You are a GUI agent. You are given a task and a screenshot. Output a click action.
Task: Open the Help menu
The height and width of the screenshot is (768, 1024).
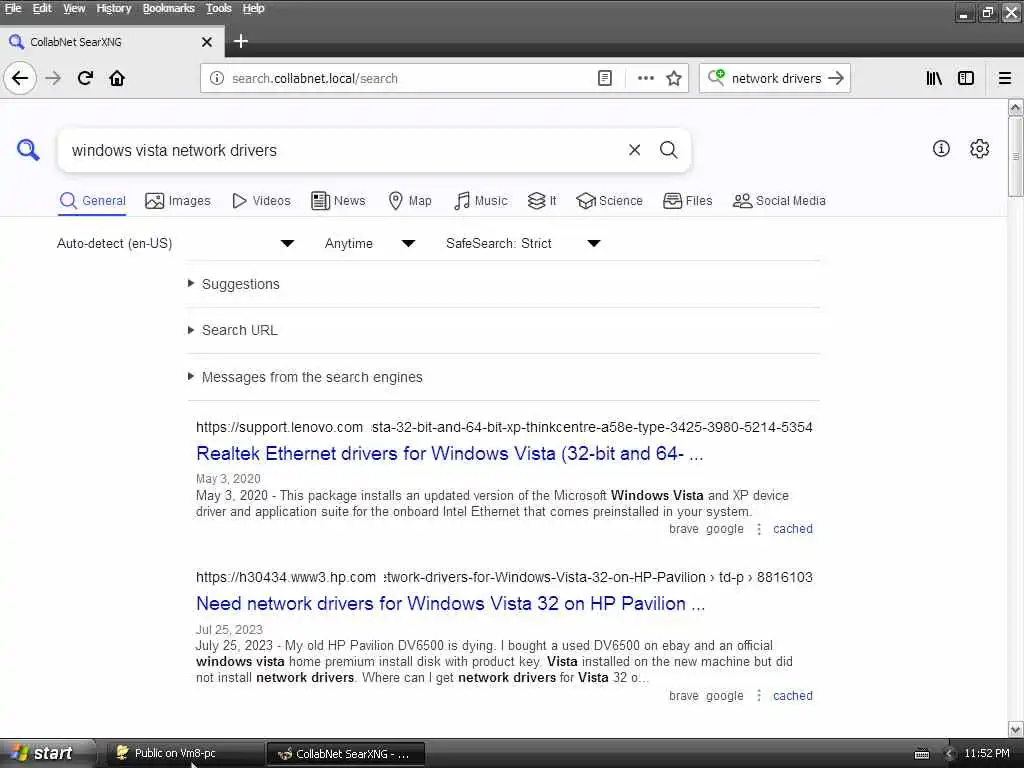(253, 8)
